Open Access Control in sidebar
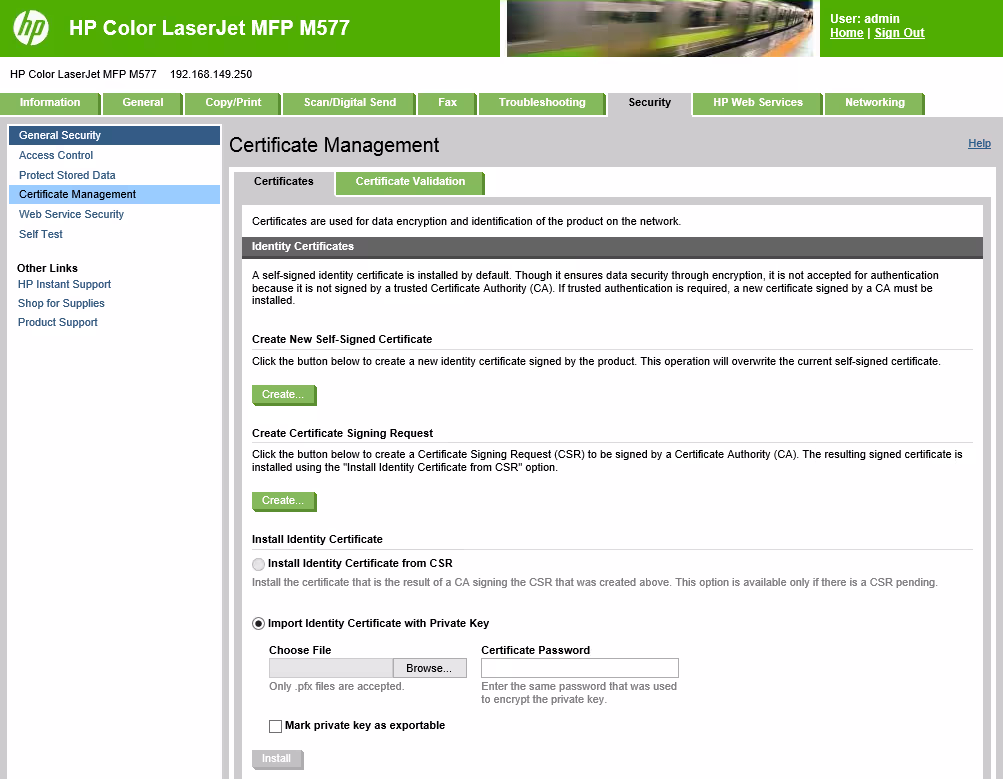1003x779 pixels. point(56,155)
